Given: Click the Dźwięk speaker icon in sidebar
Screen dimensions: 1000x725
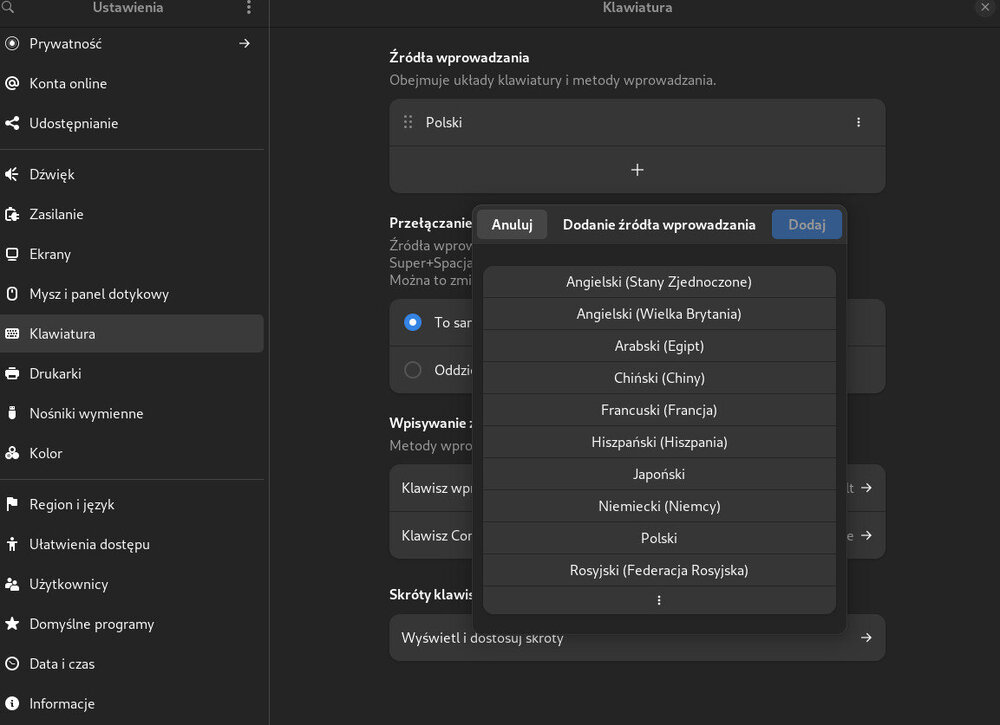Looking at the screenshot, I should coord(12,174).
